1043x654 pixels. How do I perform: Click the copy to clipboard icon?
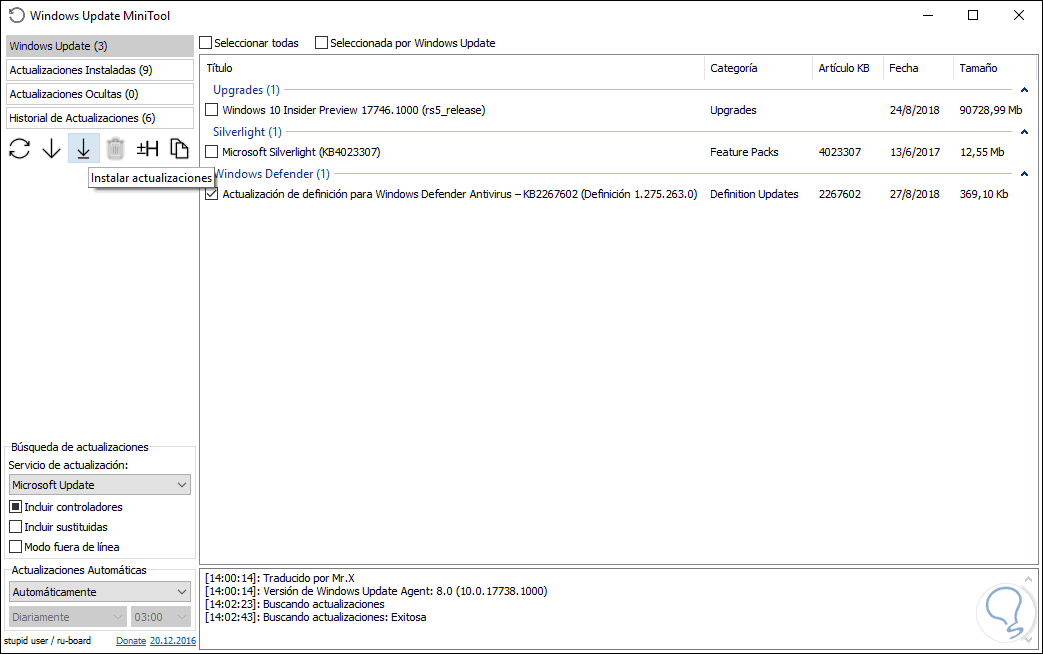click(x=179, y=148)
